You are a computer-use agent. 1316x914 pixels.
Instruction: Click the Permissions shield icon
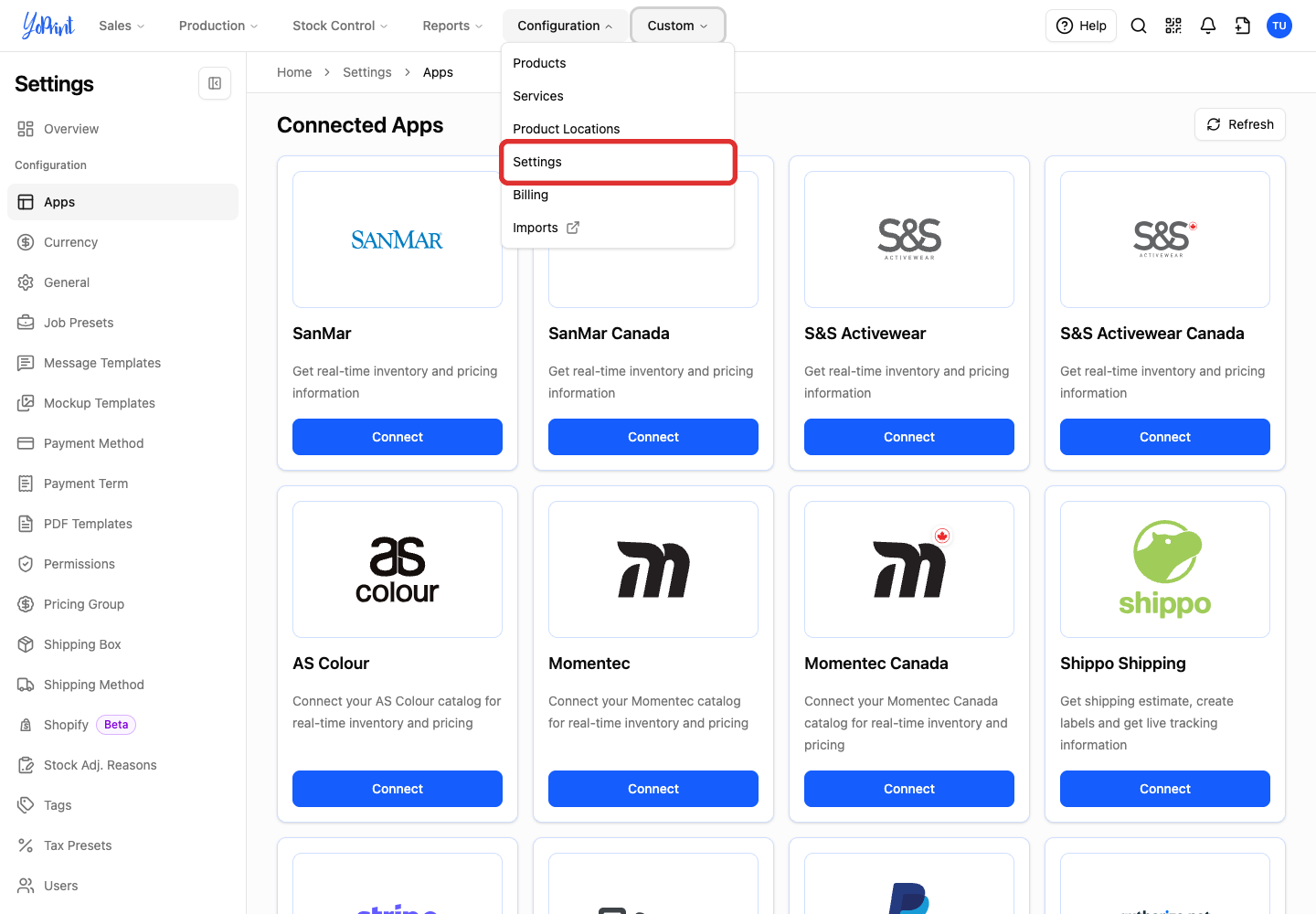tap(26, 564)
